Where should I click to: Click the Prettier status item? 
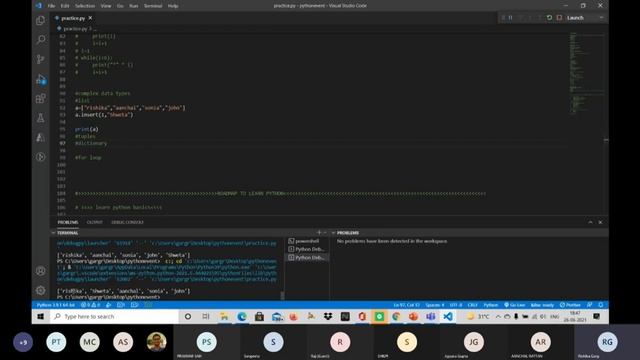tap(570, 305)
